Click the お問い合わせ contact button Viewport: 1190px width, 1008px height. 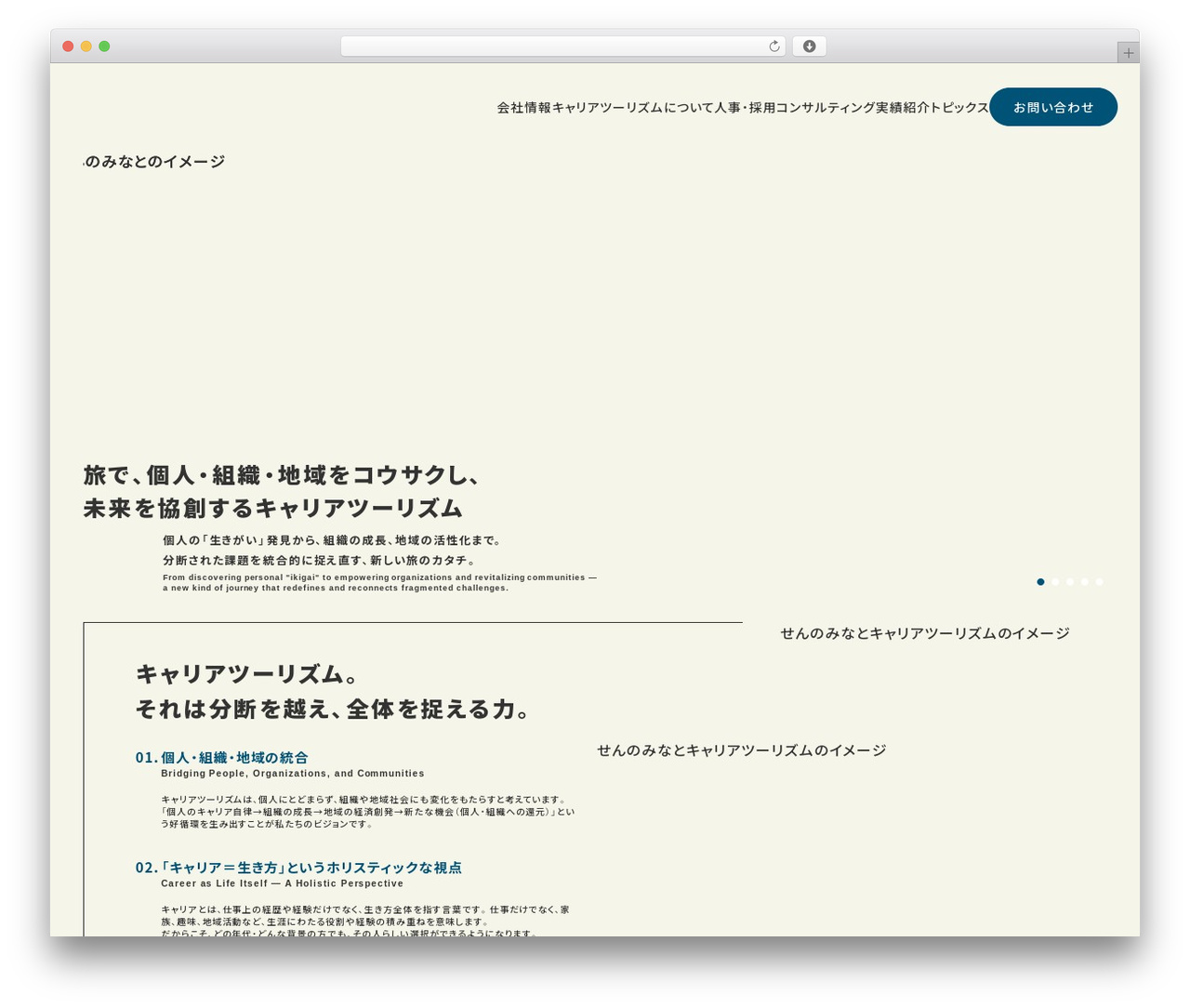(x=1053, y=107)
